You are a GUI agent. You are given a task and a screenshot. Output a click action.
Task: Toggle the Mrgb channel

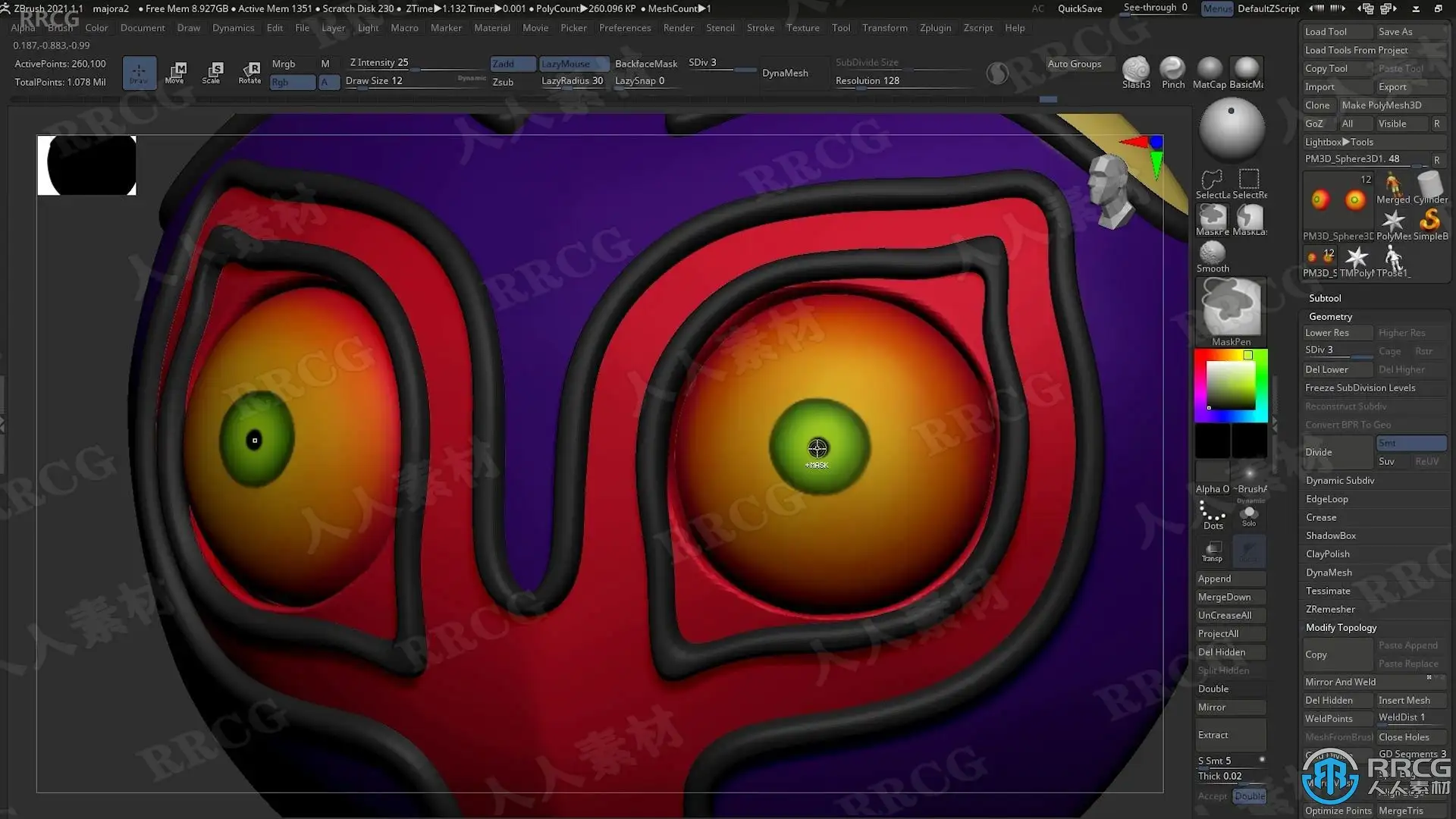click(x=292, y=64)
